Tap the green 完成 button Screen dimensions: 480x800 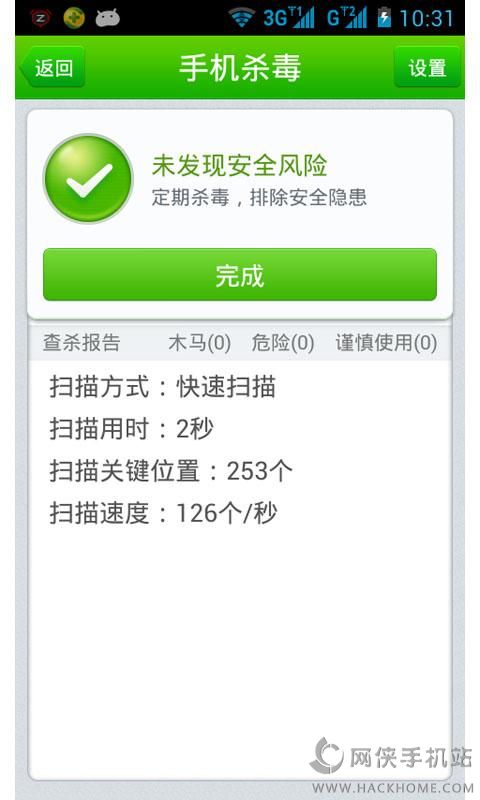click(x=240, y=274)
